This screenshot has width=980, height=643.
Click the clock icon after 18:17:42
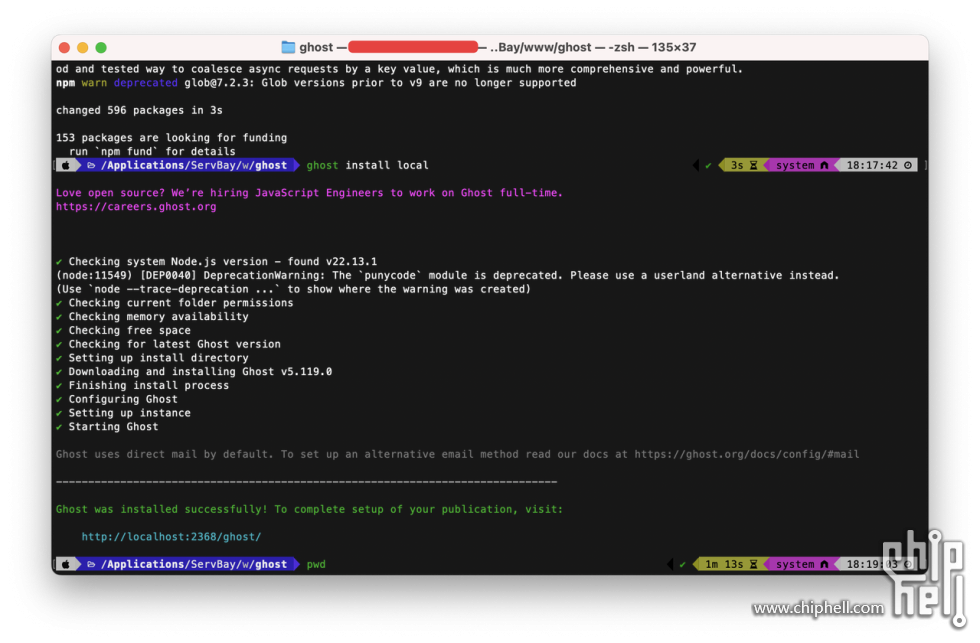pos(908,166)
